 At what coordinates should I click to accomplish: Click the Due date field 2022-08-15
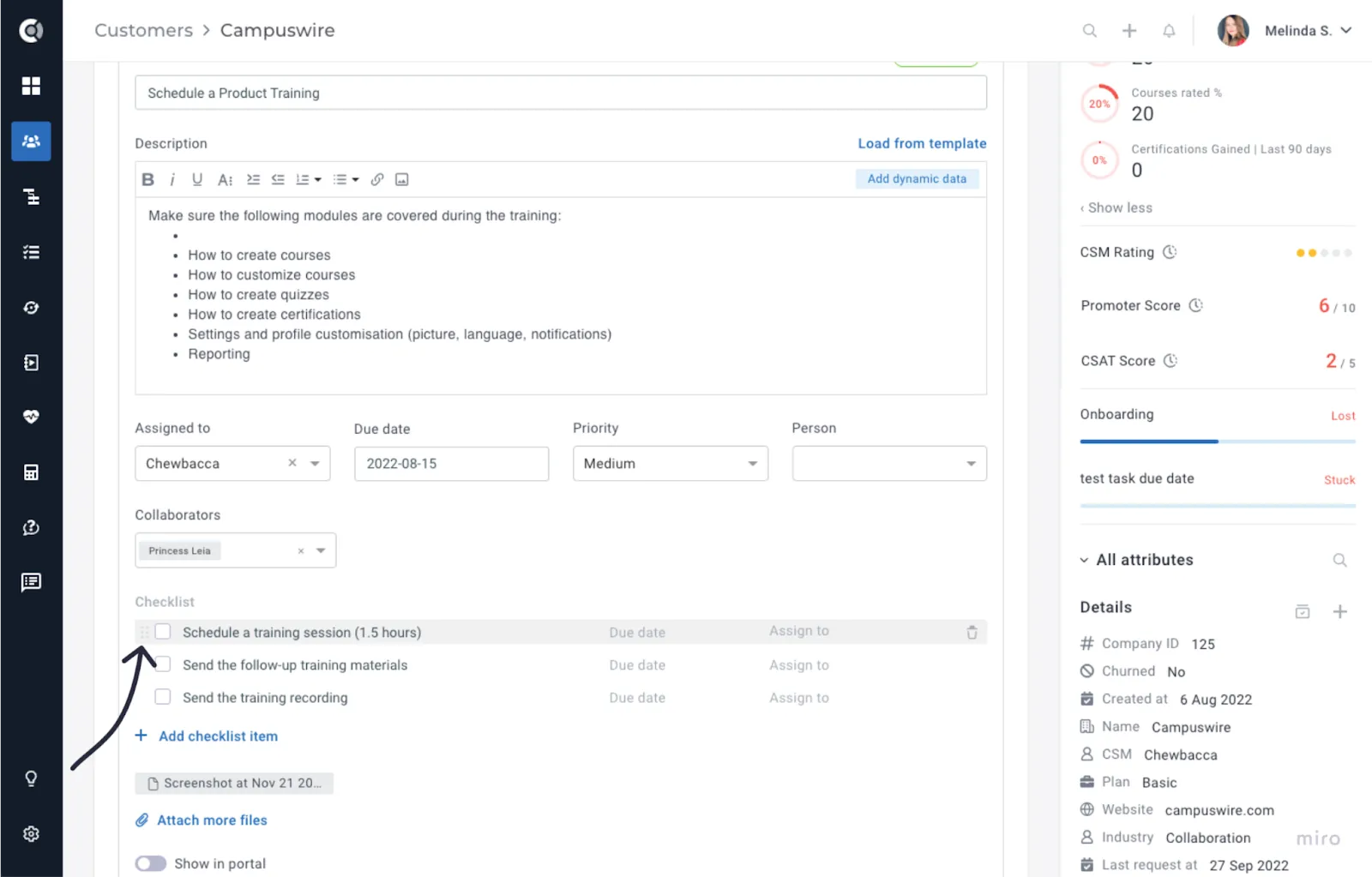coord(451,464)
